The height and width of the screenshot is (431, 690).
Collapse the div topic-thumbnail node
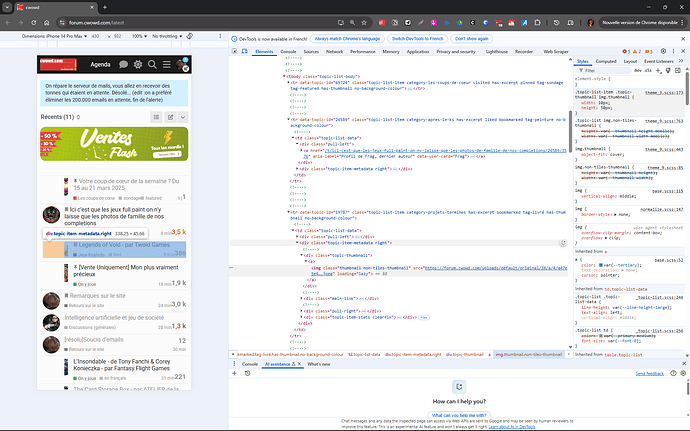coord(302,255)
